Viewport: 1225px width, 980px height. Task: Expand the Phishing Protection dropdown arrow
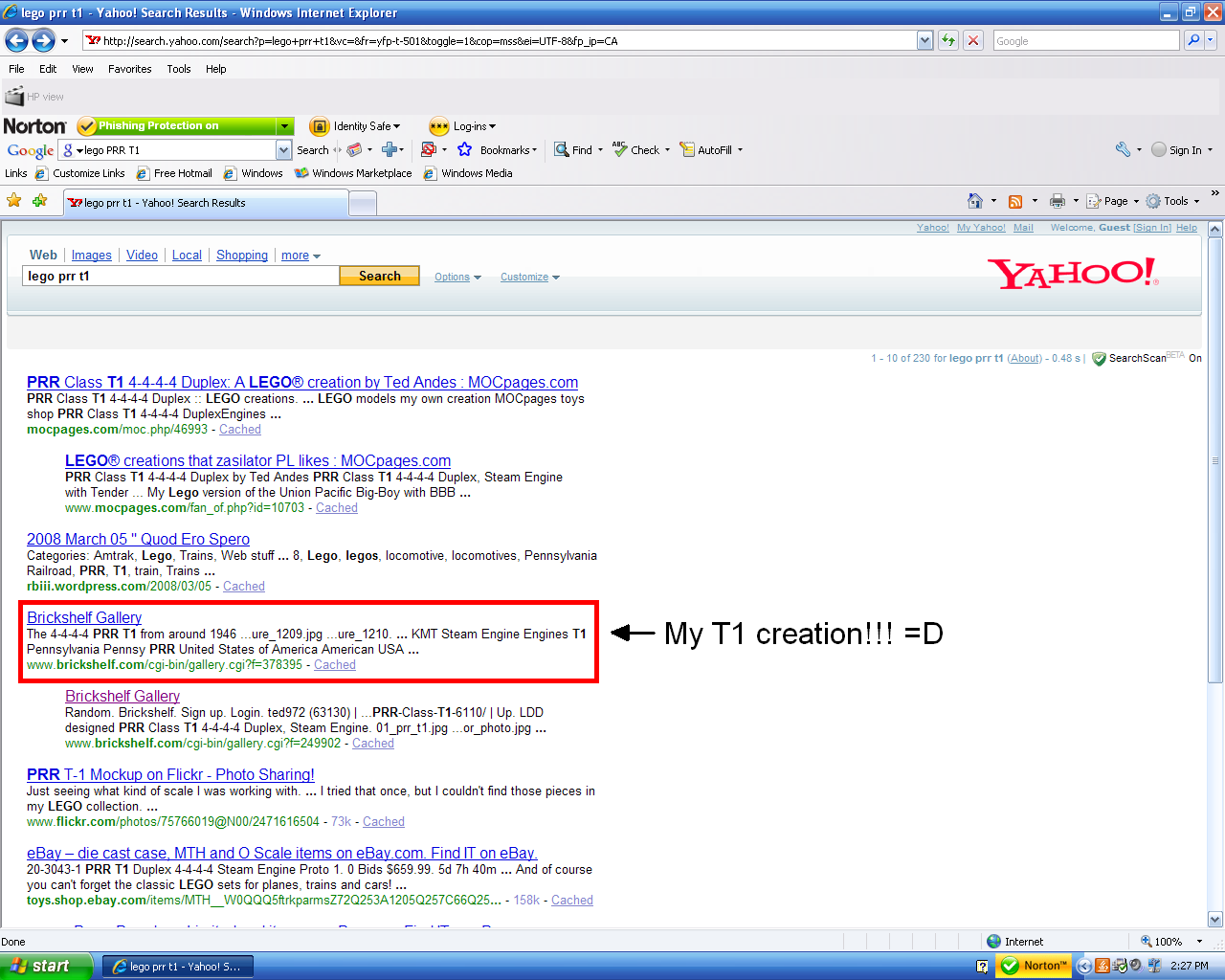284,126
